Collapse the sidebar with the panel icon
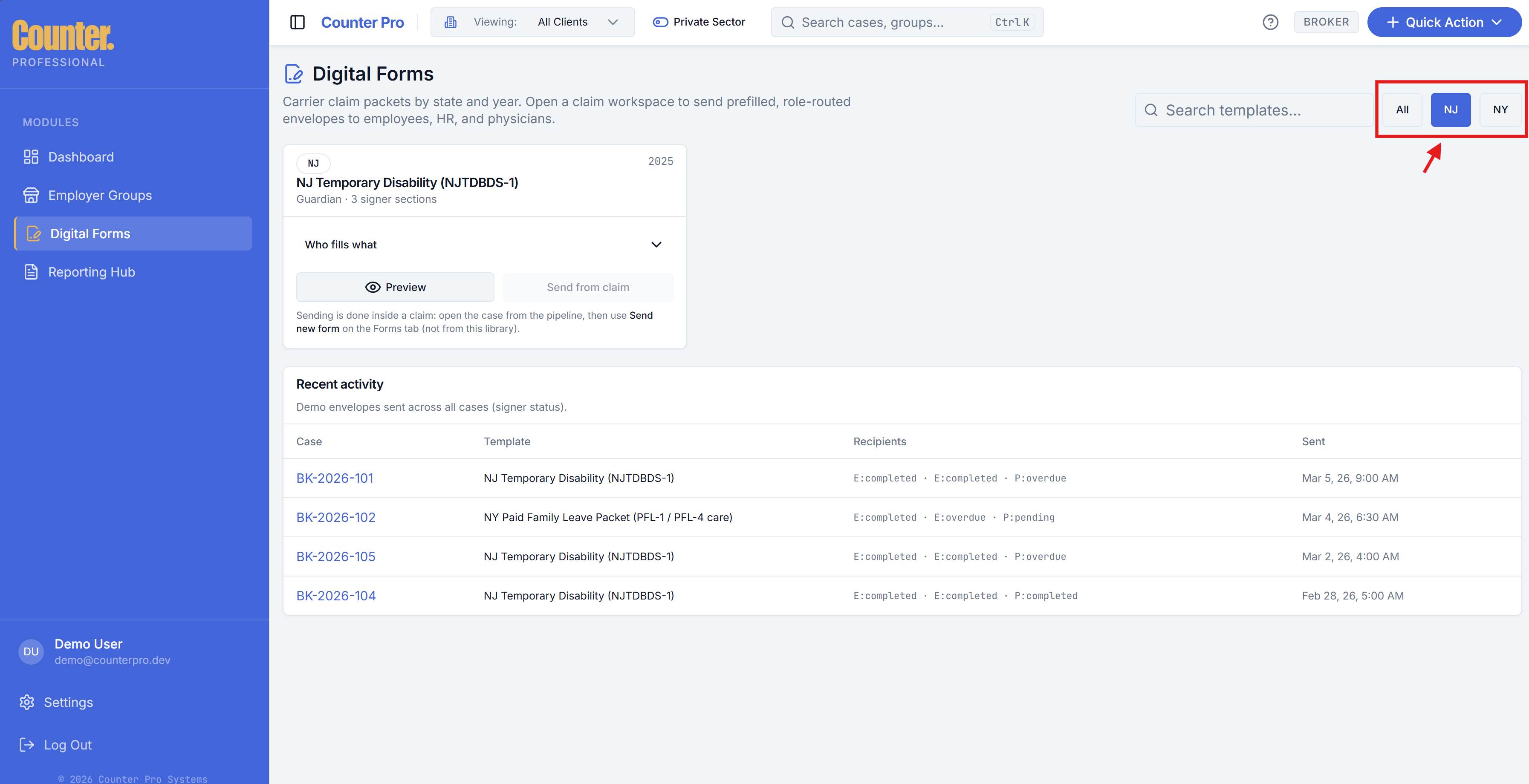Viewport: 1529px width, 784px height. (x=298, y=22)
